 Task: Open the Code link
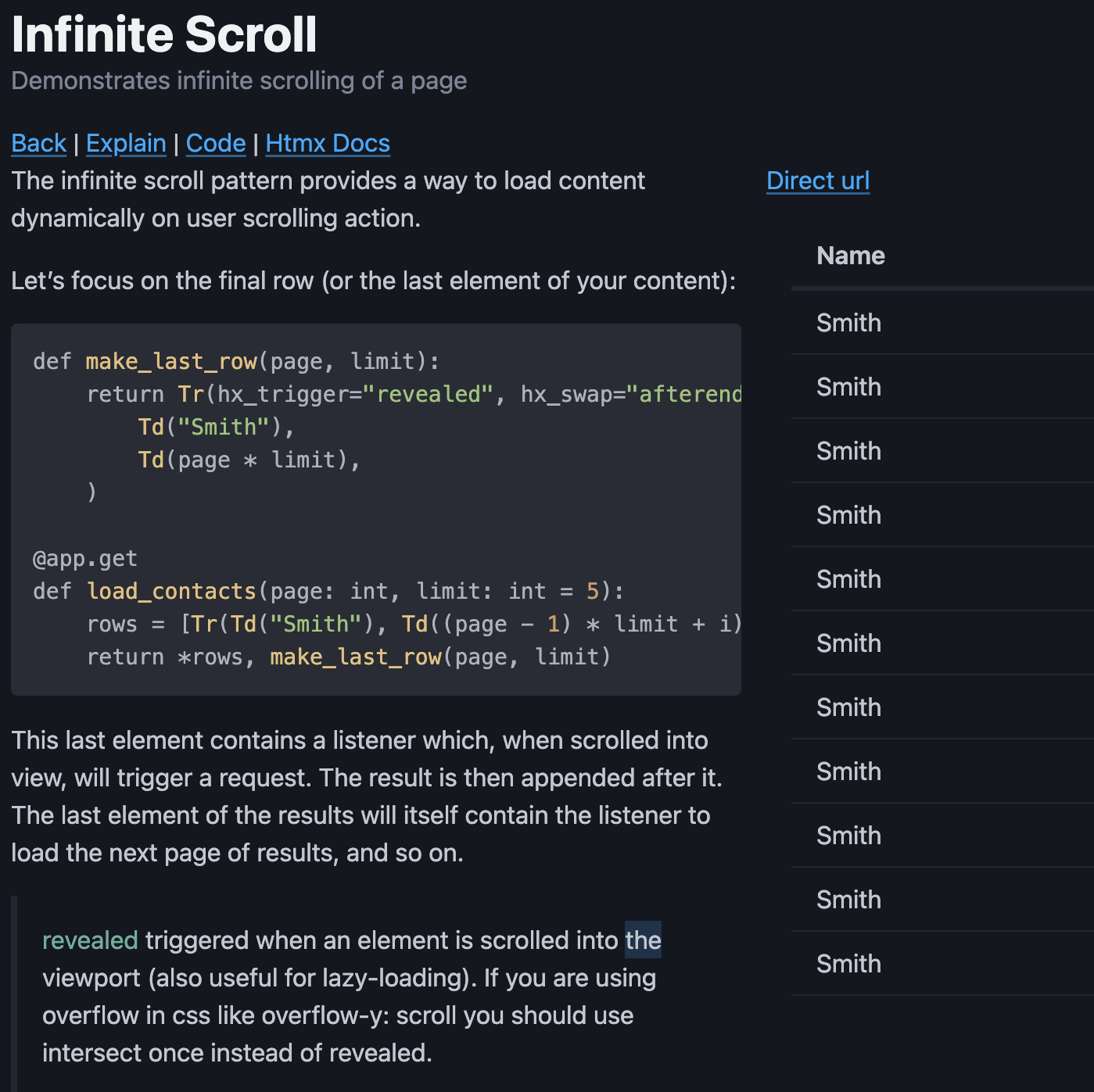click(x=215, y=143)
